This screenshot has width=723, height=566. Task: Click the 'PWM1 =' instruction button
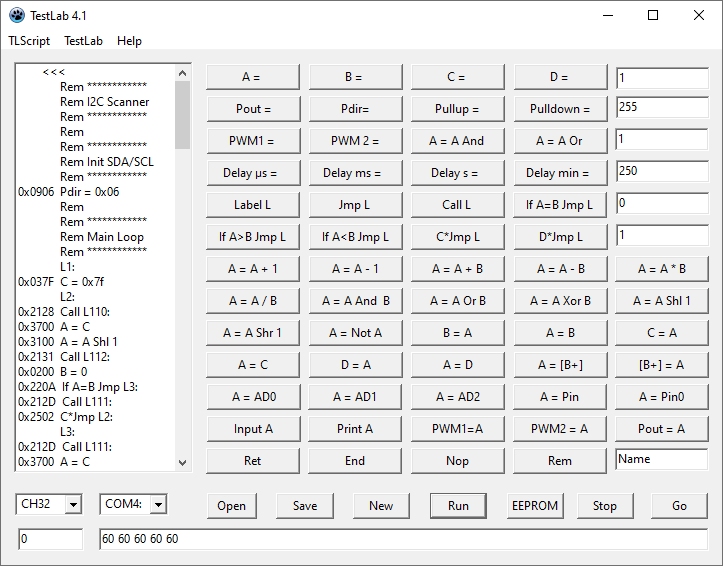(x=251, y=141)
